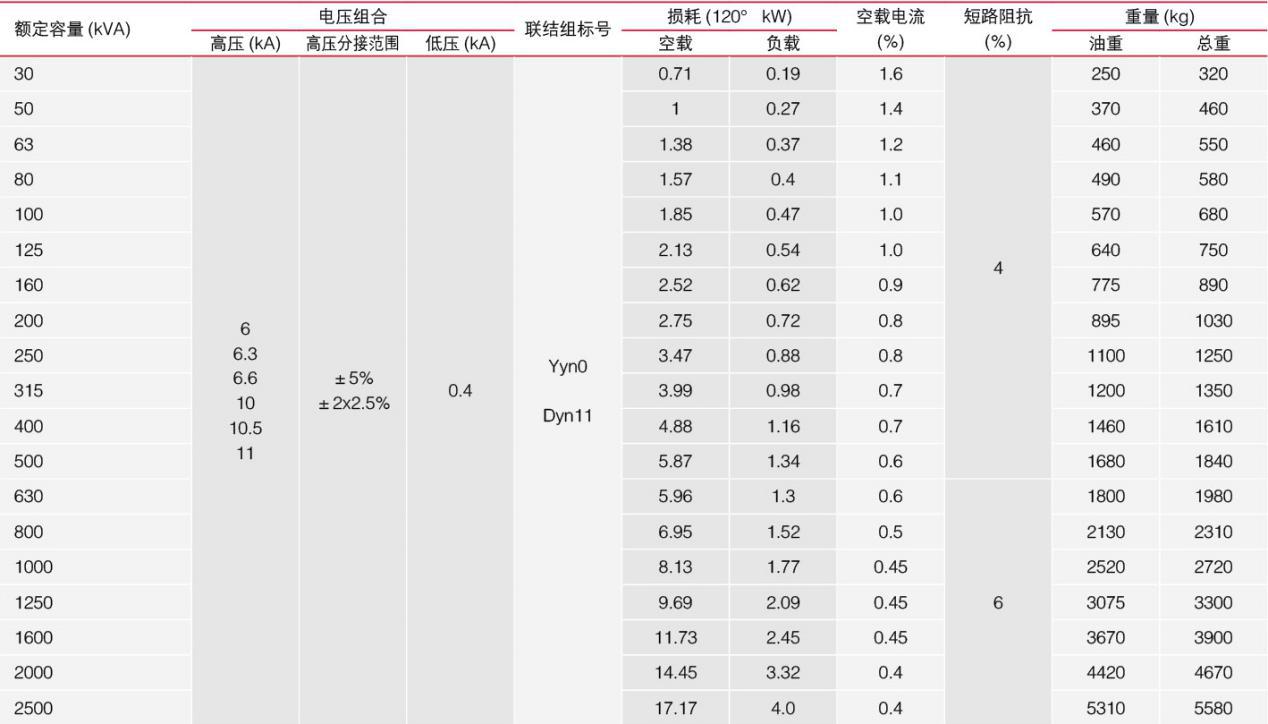Select no-load loss 1.38
This screenshot has width=1268, height=724.
(675, 144)
